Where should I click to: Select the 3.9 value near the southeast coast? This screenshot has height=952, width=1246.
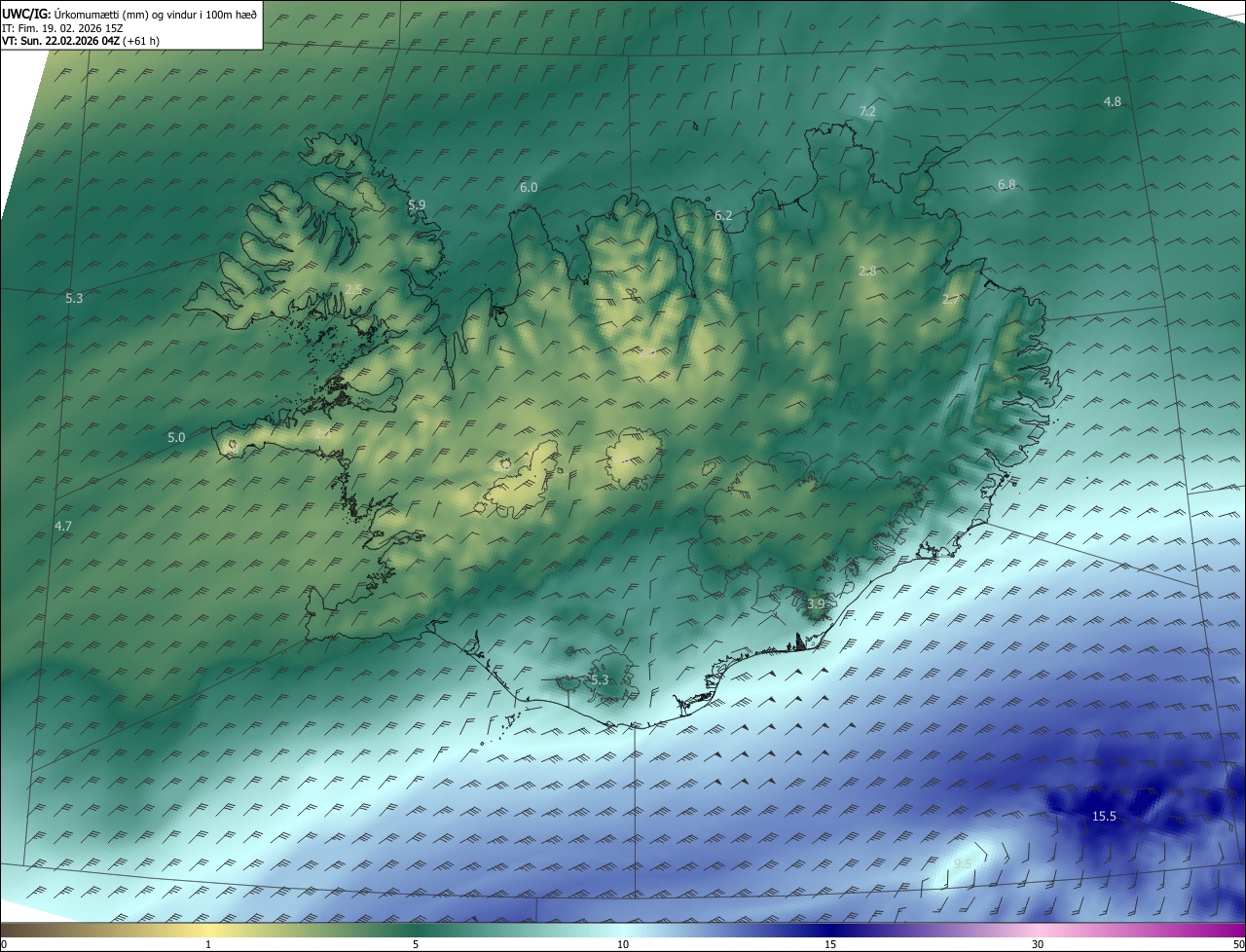click(816, 604)
